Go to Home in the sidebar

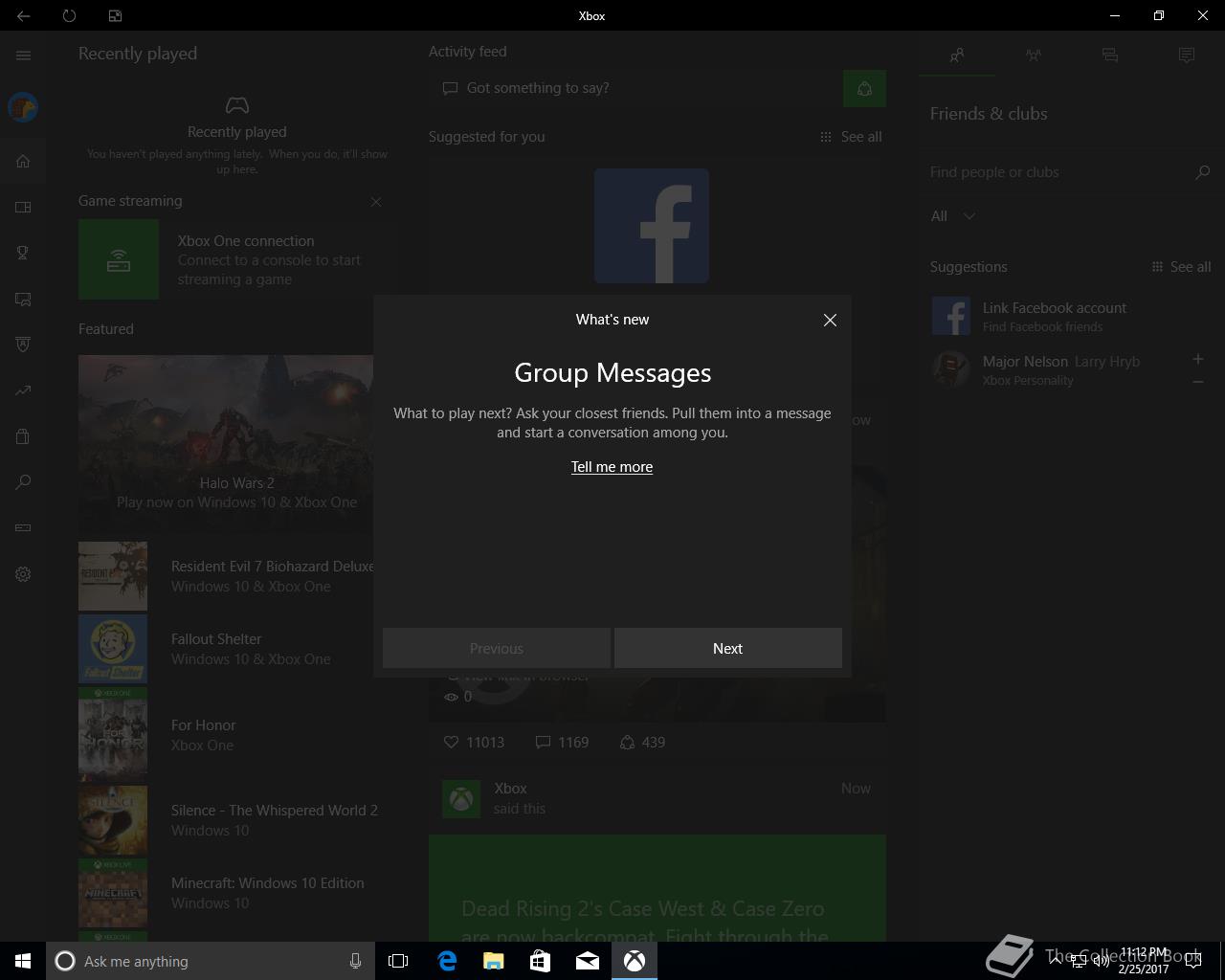pos(23,161)
